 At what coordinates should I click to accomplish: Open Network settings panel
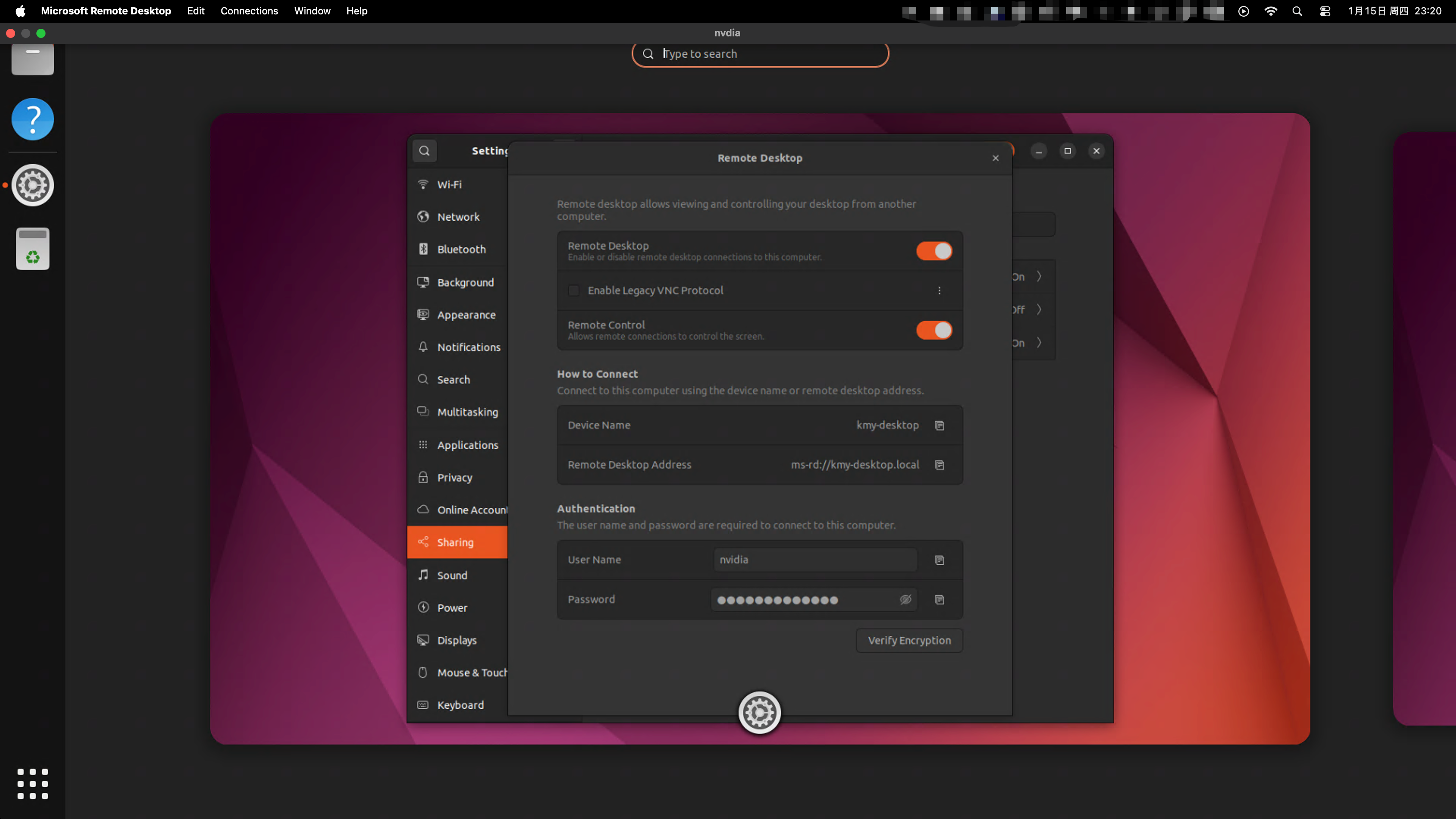[x=457, y=217]
